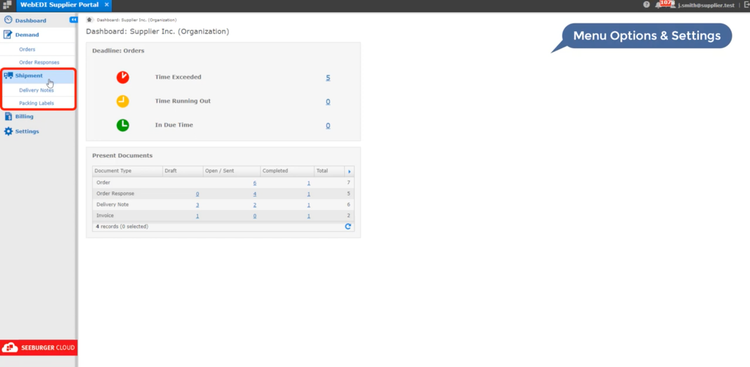Click the 'Present Documents' panel title
Screen dimensions: 750x367
pos(122,156)
